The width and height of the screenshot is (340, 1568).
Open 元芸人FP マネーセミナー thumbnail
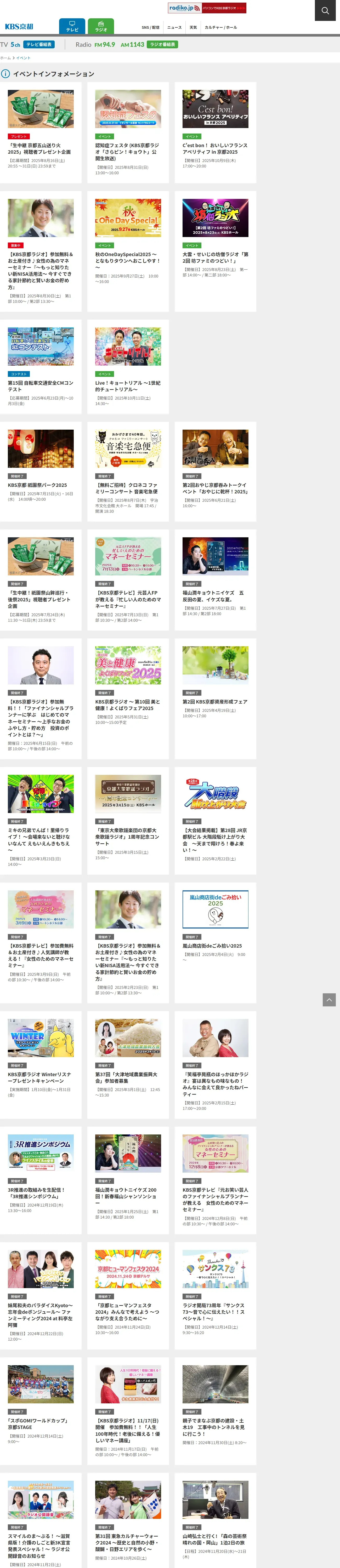pos(128,556)
